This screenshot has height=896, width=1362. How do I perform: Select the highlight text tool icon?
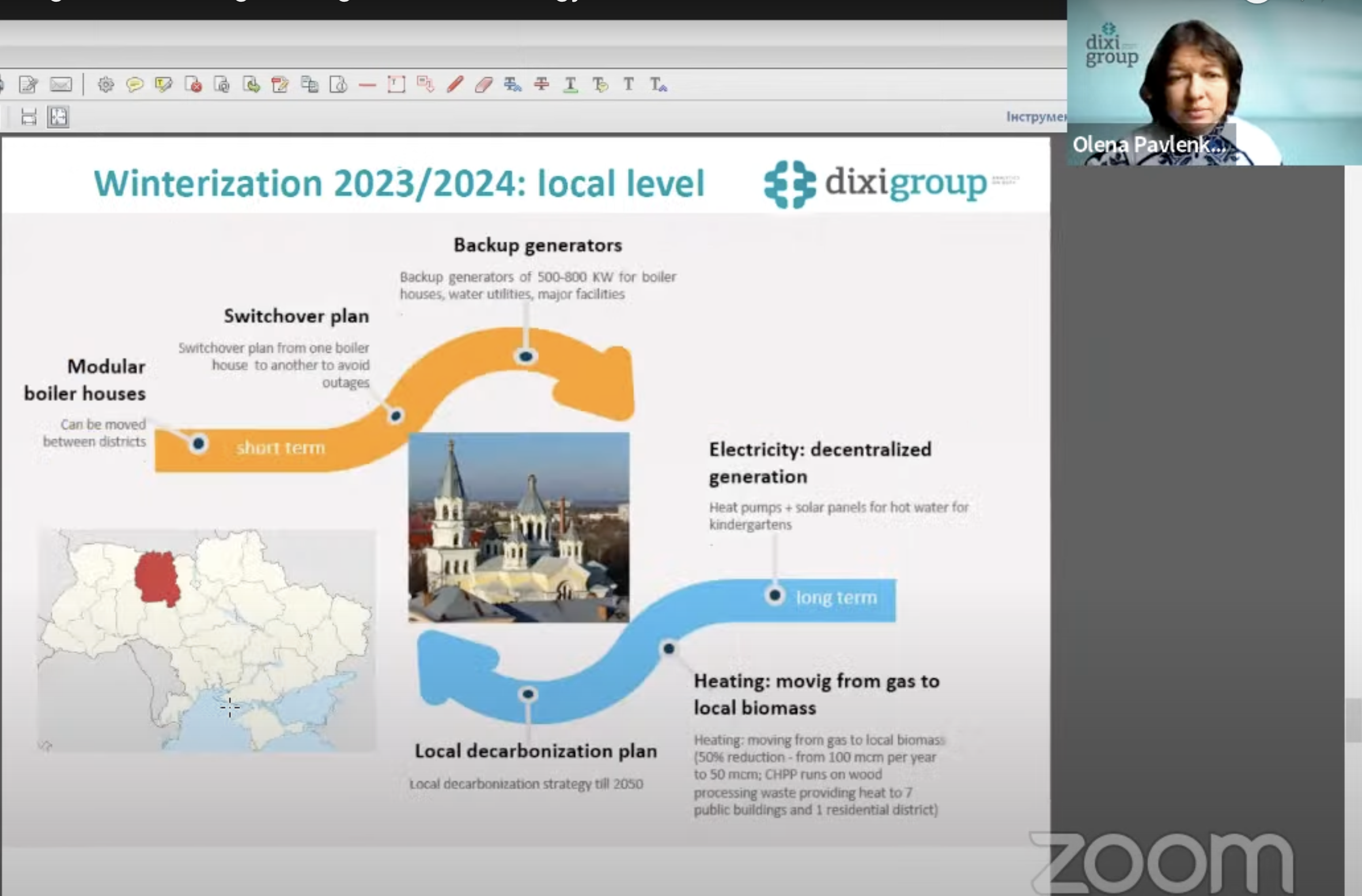164,85
